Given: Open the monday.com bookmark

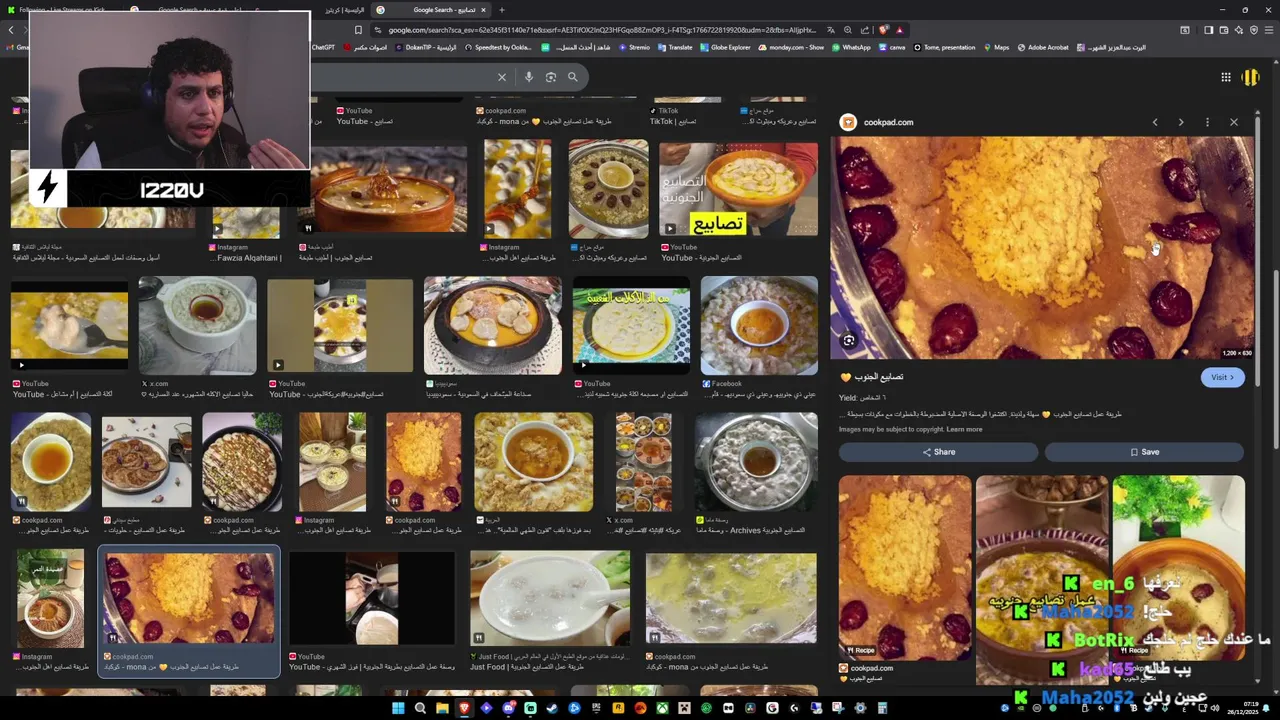Looking at the screenshot, I should coord(792,47).
